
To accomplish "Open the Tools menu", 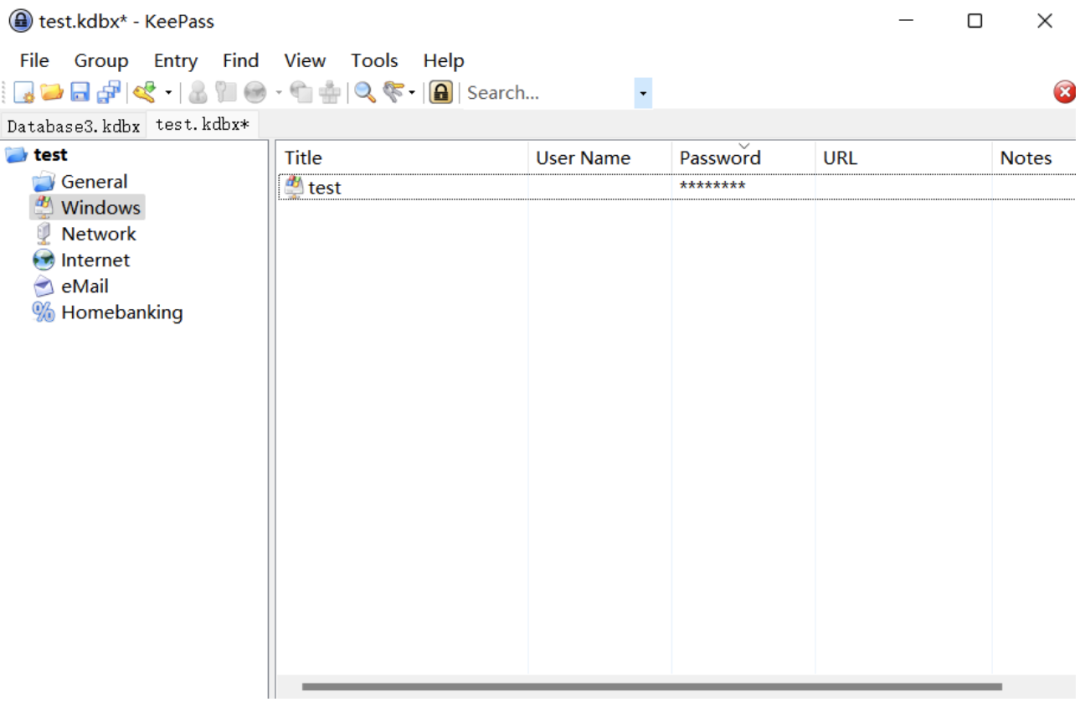I will tap(374, 61).
